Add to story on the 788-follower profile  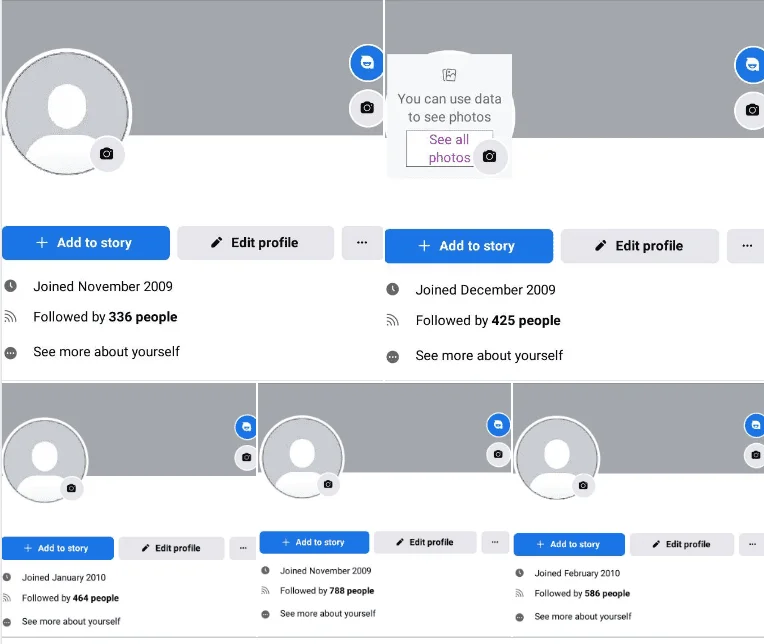(x=314, y=542)
